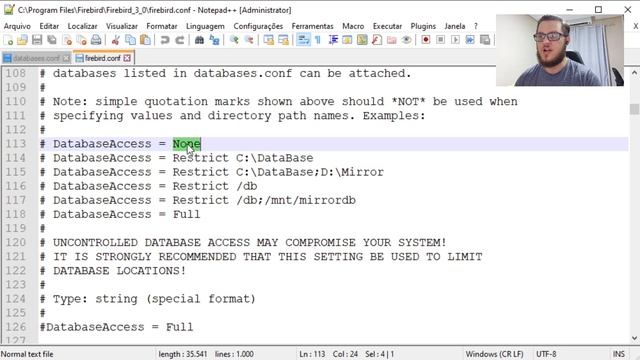Click the Open file folder icon
Image resolution: width=640 pixels, height=360 pixels.
click(x=22, y=40)
